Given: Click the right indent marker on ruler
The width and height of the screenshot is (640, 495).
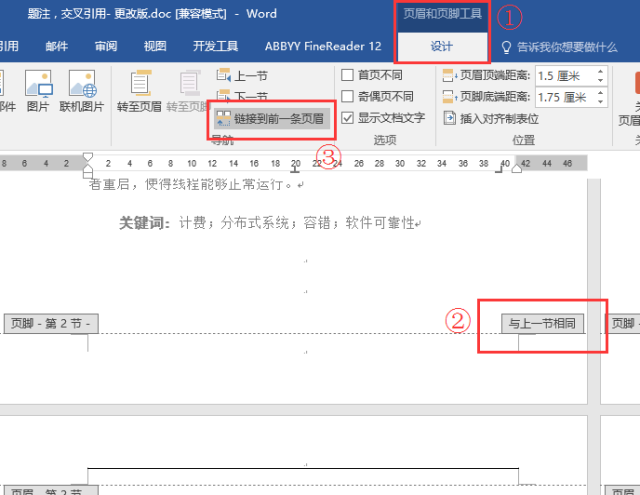Looking at the screenshot, I should (517, 168).
